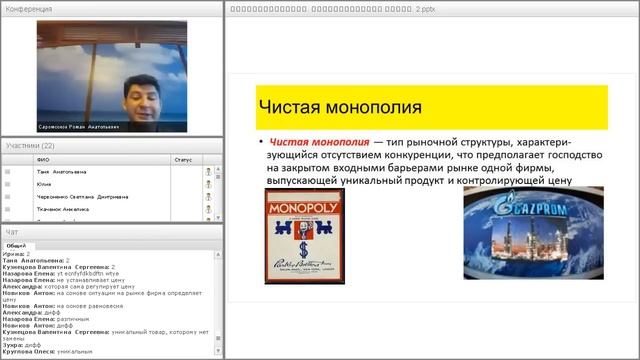
Task: Click chat message Таня Анатольевна: 2
Action: [36, 260]
